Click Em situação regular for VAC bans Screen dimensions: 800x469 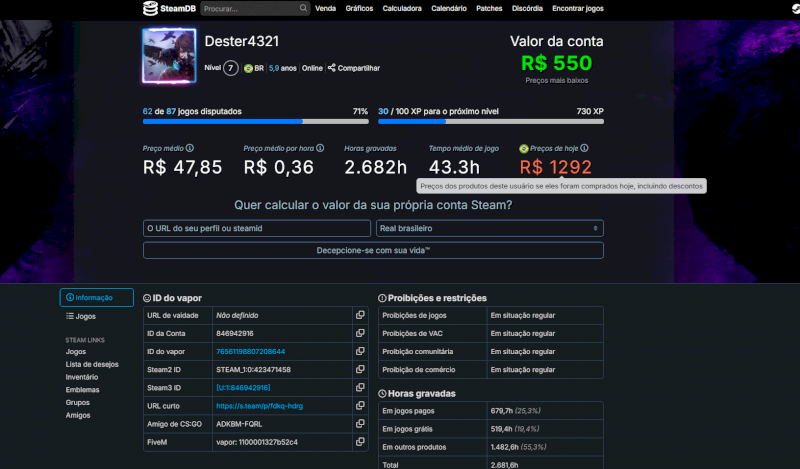[523, 333]
